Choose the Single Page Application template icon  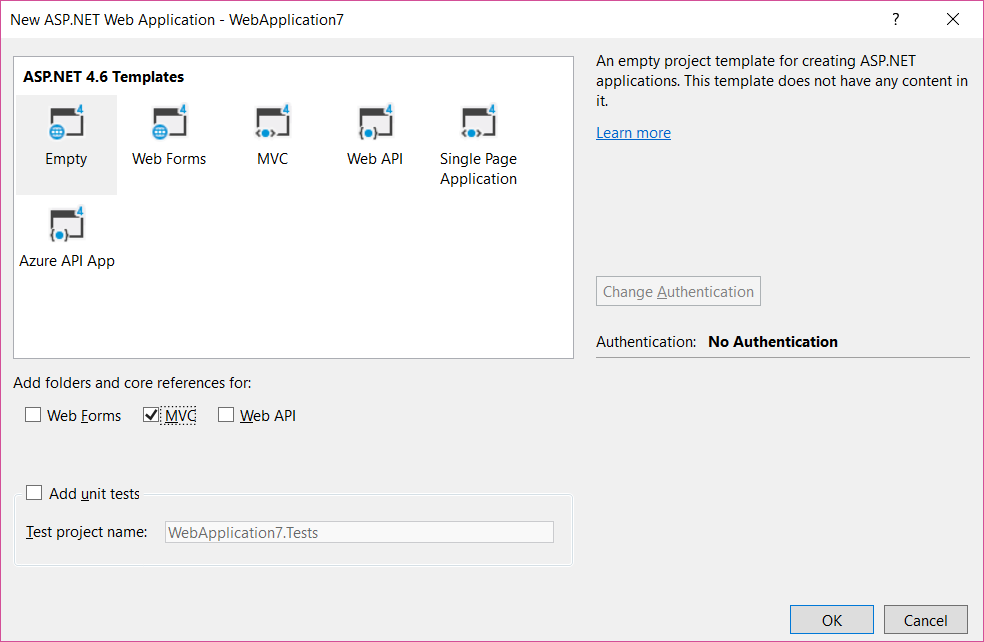[478, 124]
